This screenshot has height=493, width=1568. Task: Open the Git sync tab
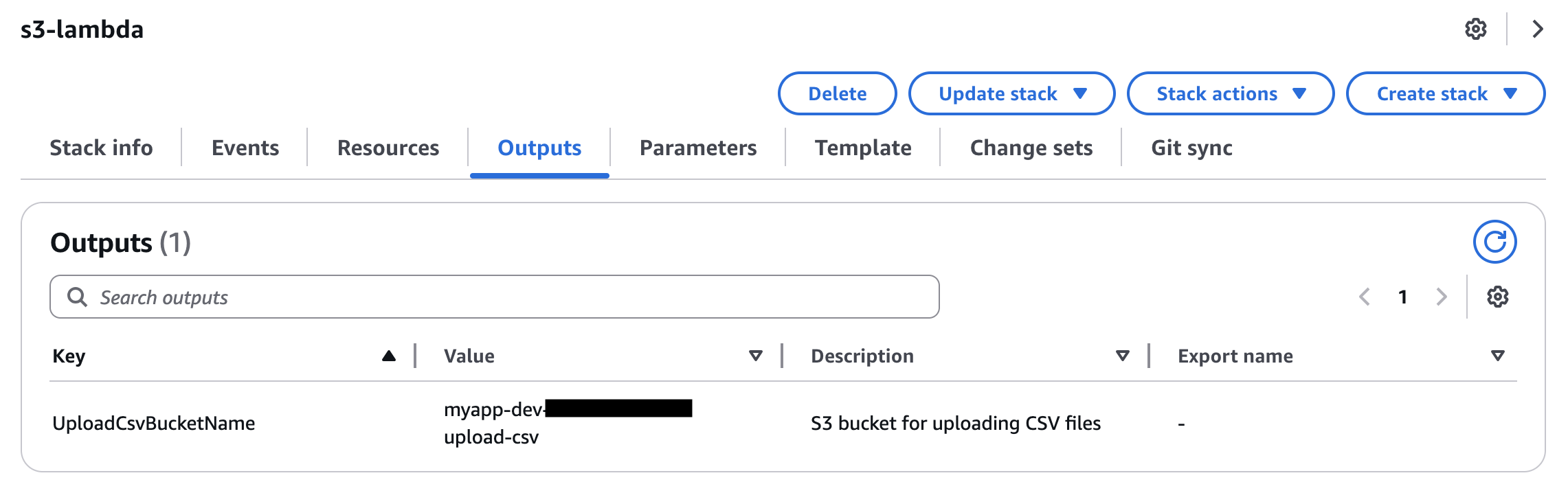pyautogui.click(x=1191, y=148)
